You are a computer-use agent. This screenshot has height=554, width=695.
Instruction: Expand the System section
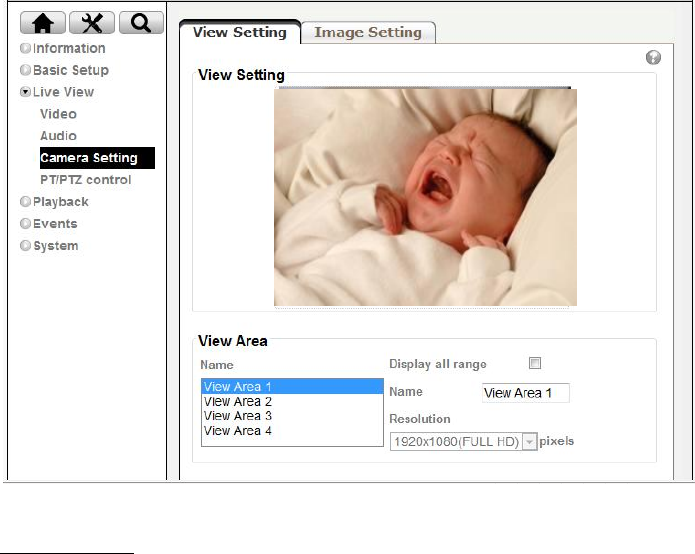(49, 246)
